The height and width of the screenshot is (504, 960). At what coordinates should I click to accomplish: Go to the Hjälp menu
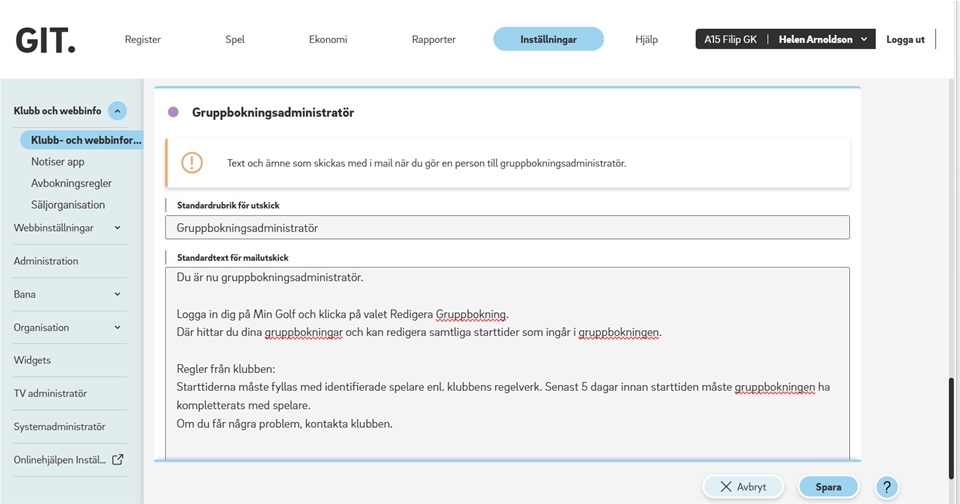pos(647,40)
